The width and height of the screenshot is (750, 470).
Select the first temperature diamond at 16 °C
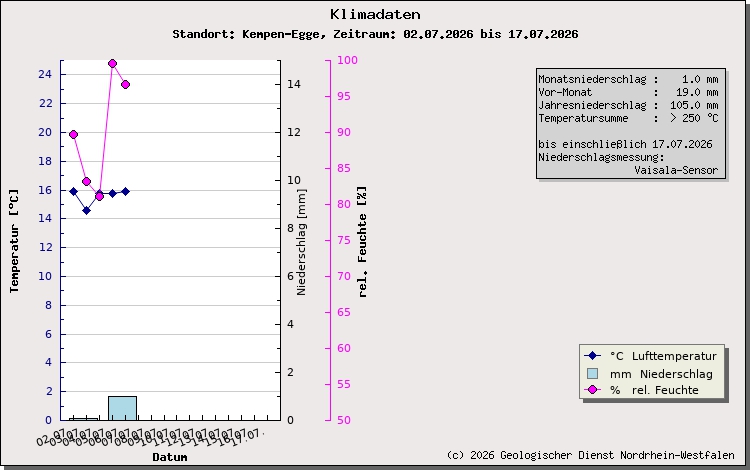(x=73, y=192)
